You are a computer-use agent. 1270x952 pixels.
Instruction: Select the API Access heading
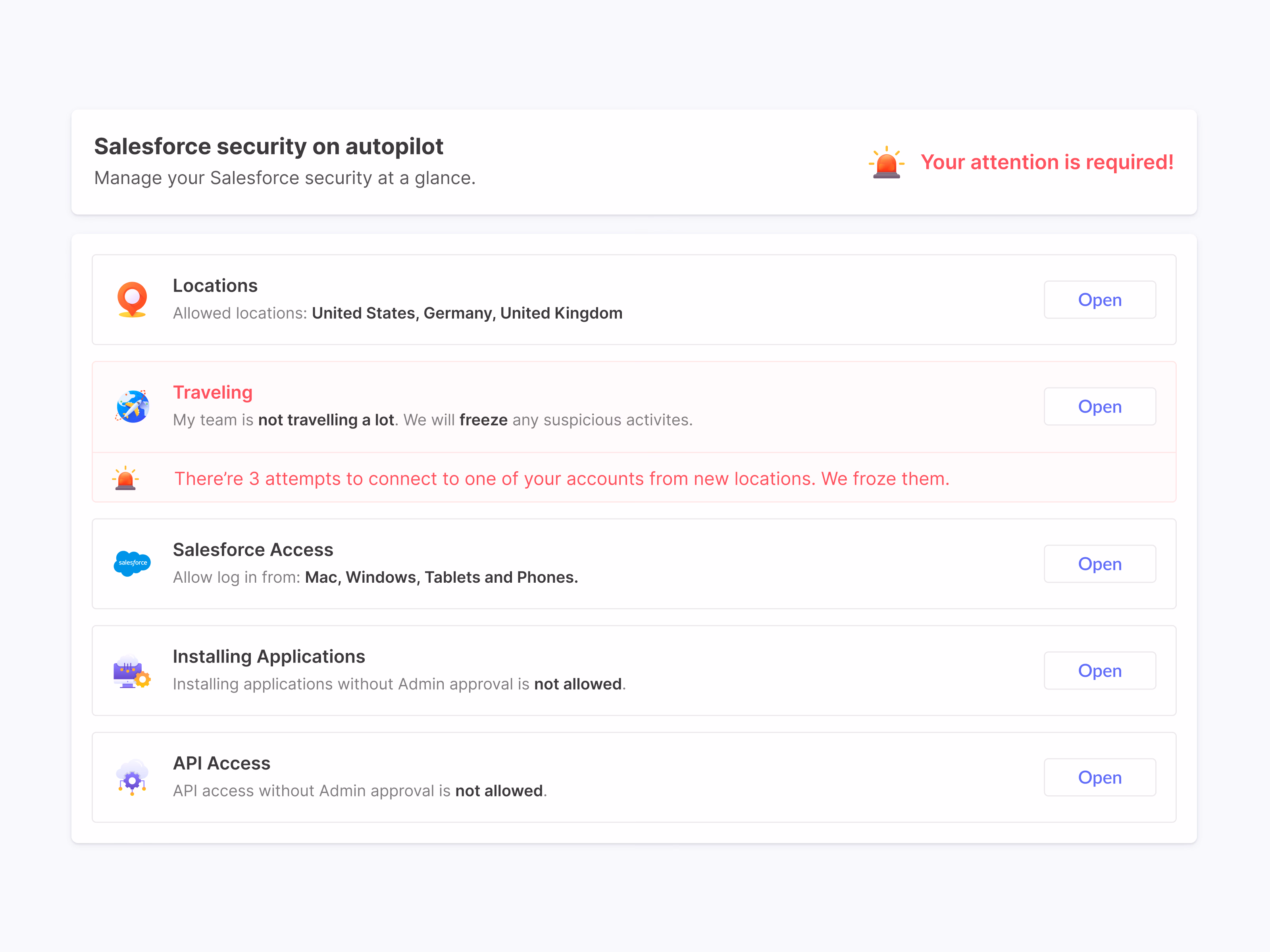click(221, 763)
